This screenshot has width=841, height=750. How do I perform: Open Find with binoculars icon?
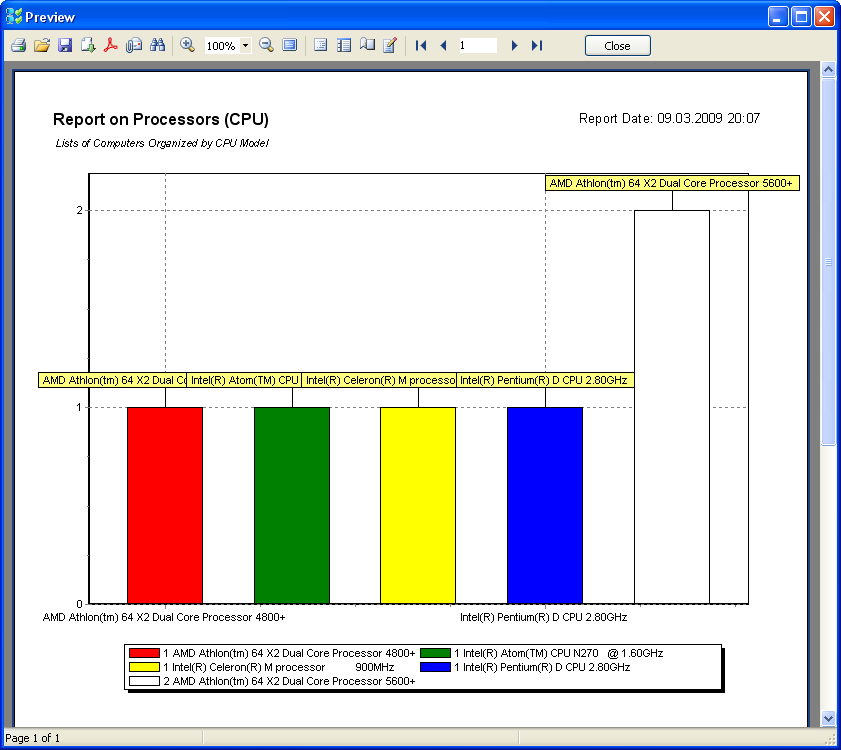tap(157, 46)
